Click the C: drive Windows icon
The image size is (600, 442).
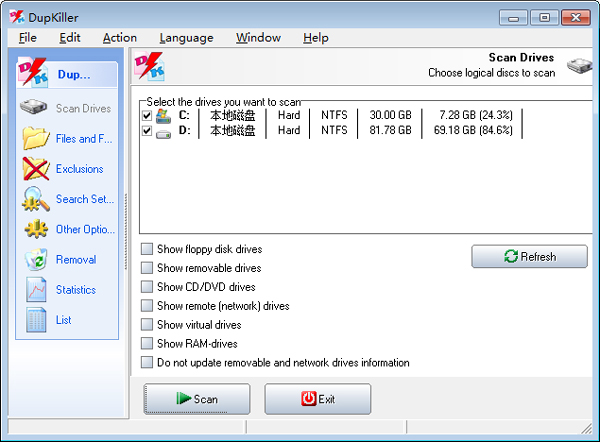[163, 116]
